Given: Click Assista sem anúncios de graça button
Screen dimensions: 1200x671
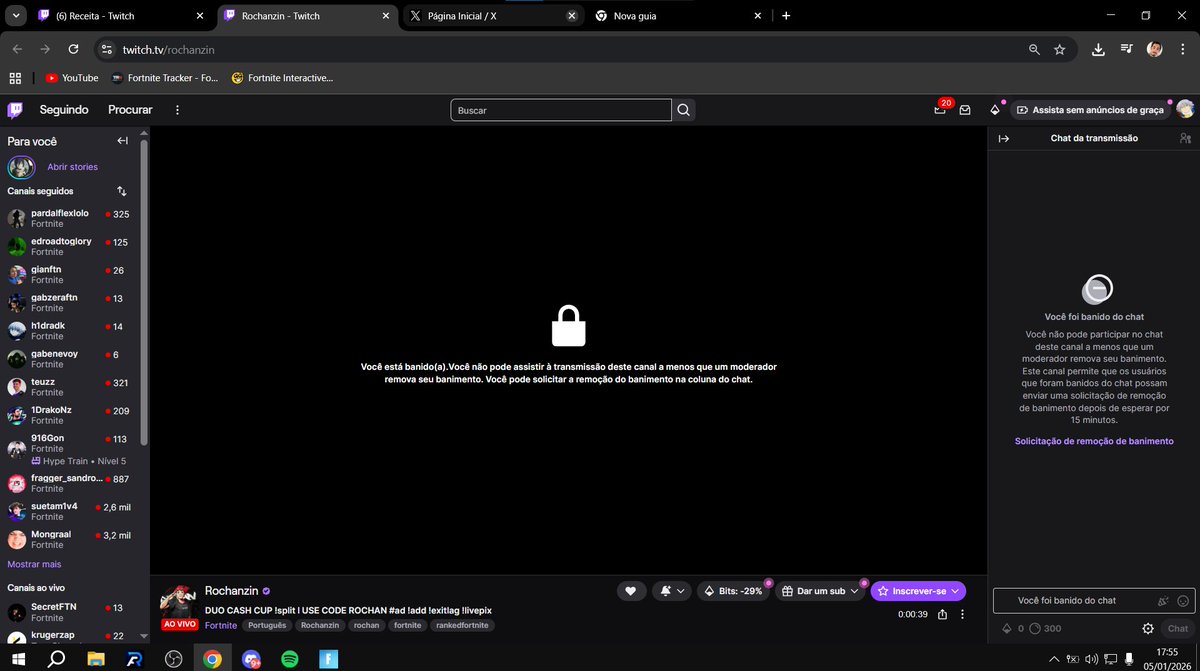Looking at the screenshot, I should pos(1090,110).
